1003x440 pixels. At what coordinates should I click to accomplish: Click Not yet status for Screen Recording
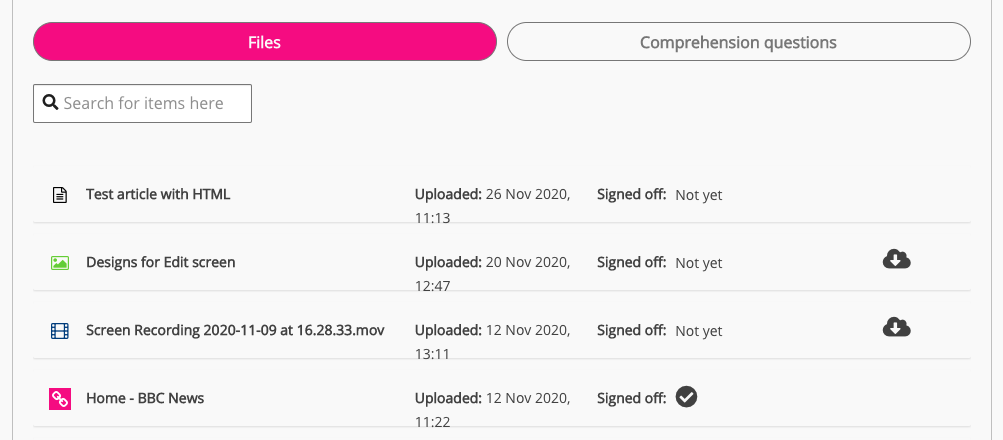click(698, 331)
